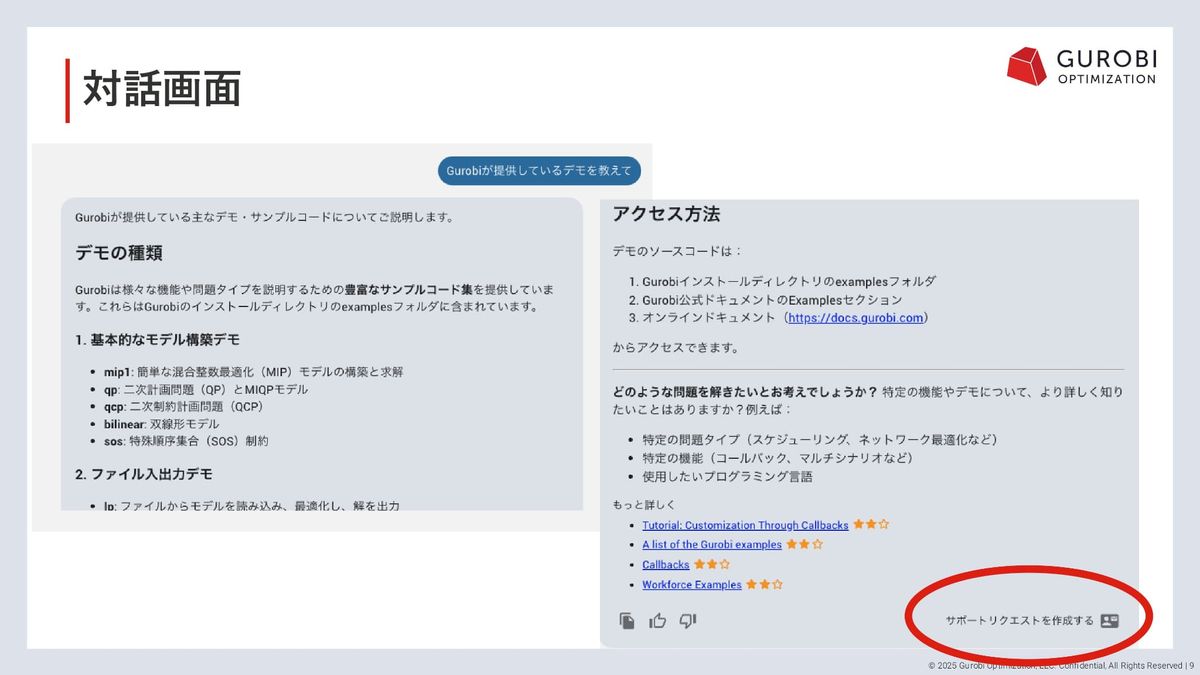1200x675 pixels.
Task: Click the mip1 demo list item
Action: (x=253, y=372)
